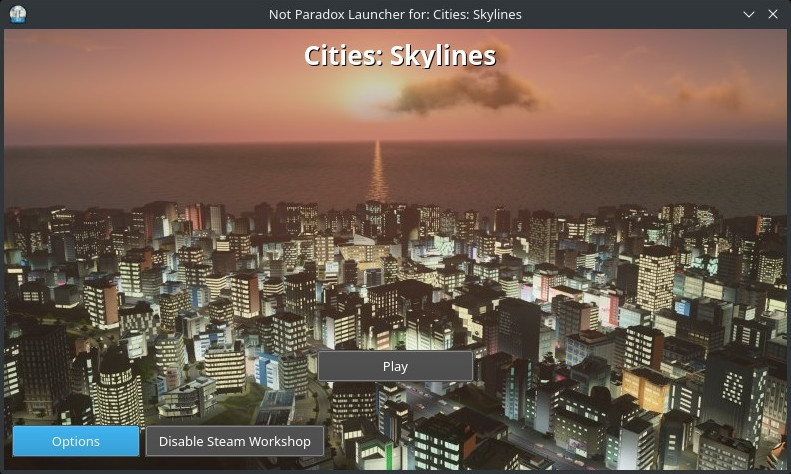Click the Play button
This screenshot has width=791, height=474.
395,366
